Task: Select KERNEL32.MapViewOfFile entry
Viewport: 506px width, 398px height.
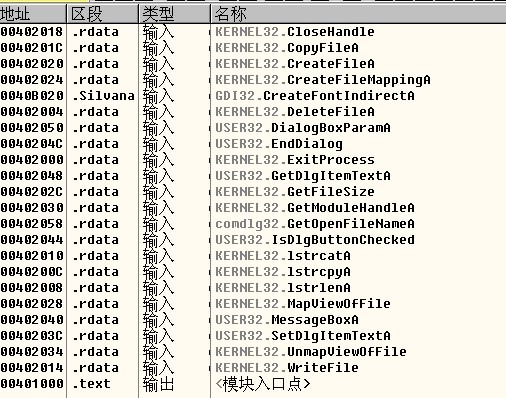Action: tap(303, 304)
